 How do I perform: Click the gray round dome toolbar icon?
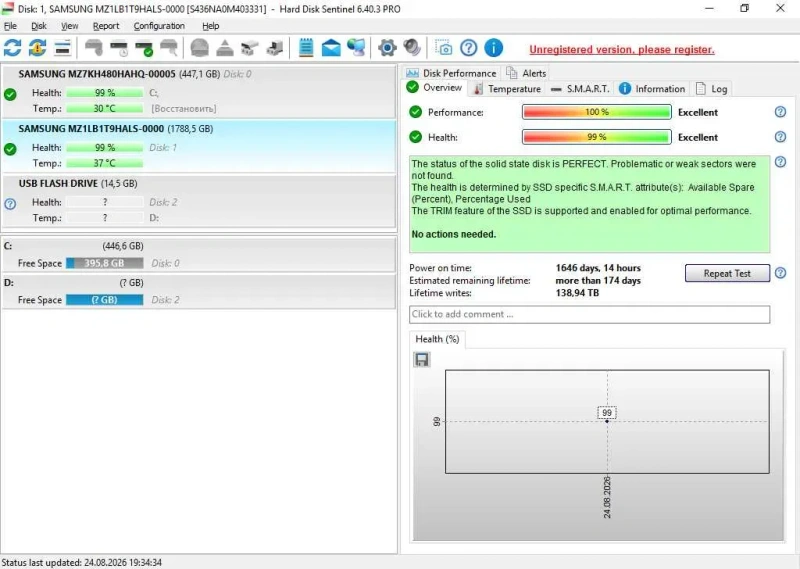pyautogui.click(x=199, y=48)
